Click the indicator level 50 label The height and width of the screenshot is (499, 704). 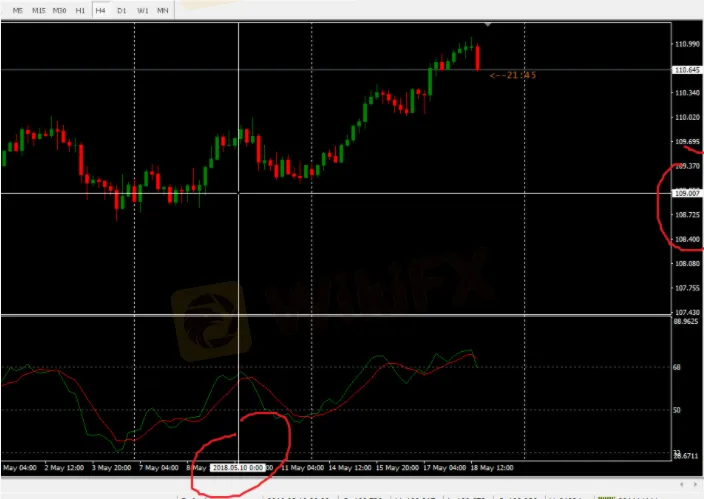(x=677, y=410)
